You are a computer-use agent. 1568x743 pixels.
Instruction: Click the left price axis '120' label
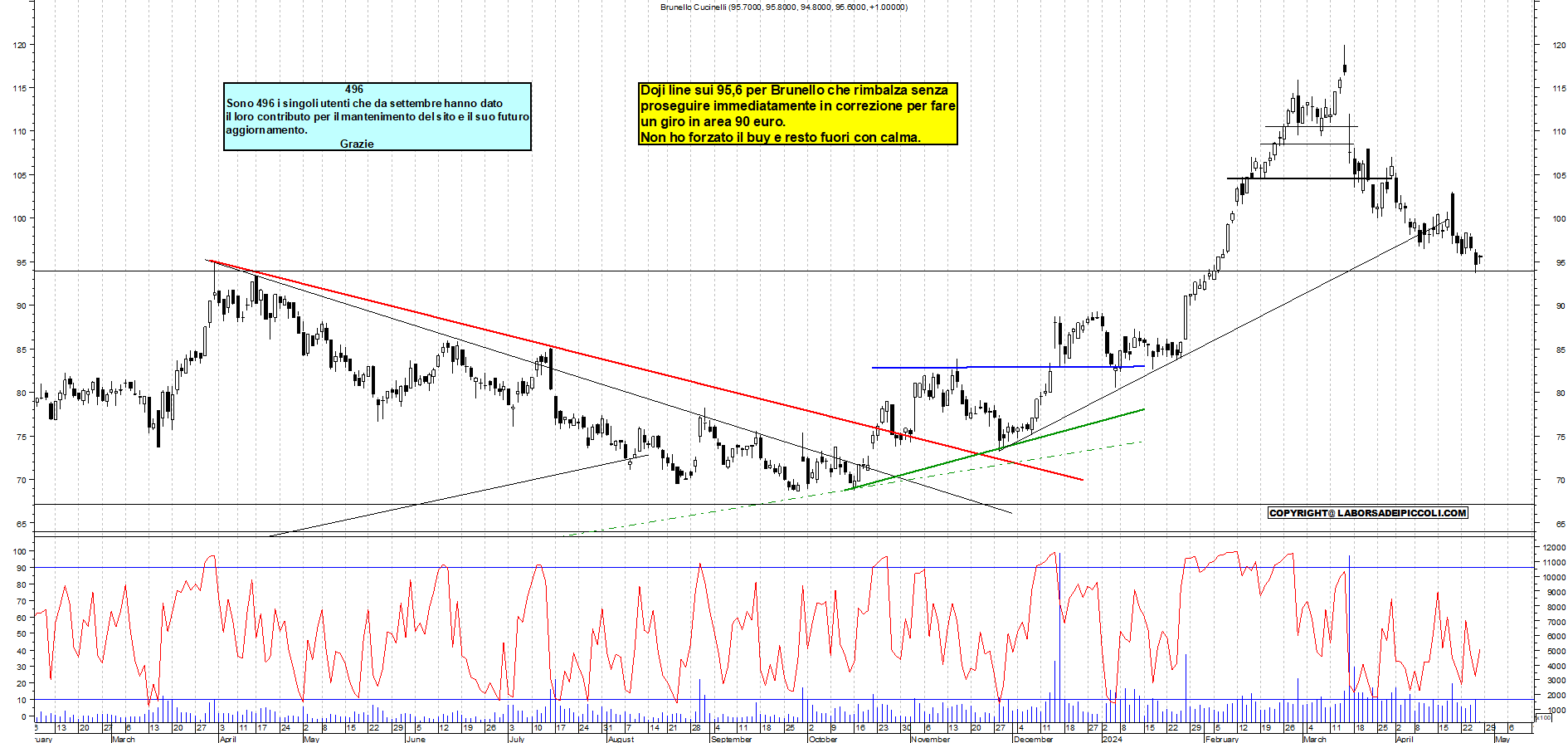point(20,46)
